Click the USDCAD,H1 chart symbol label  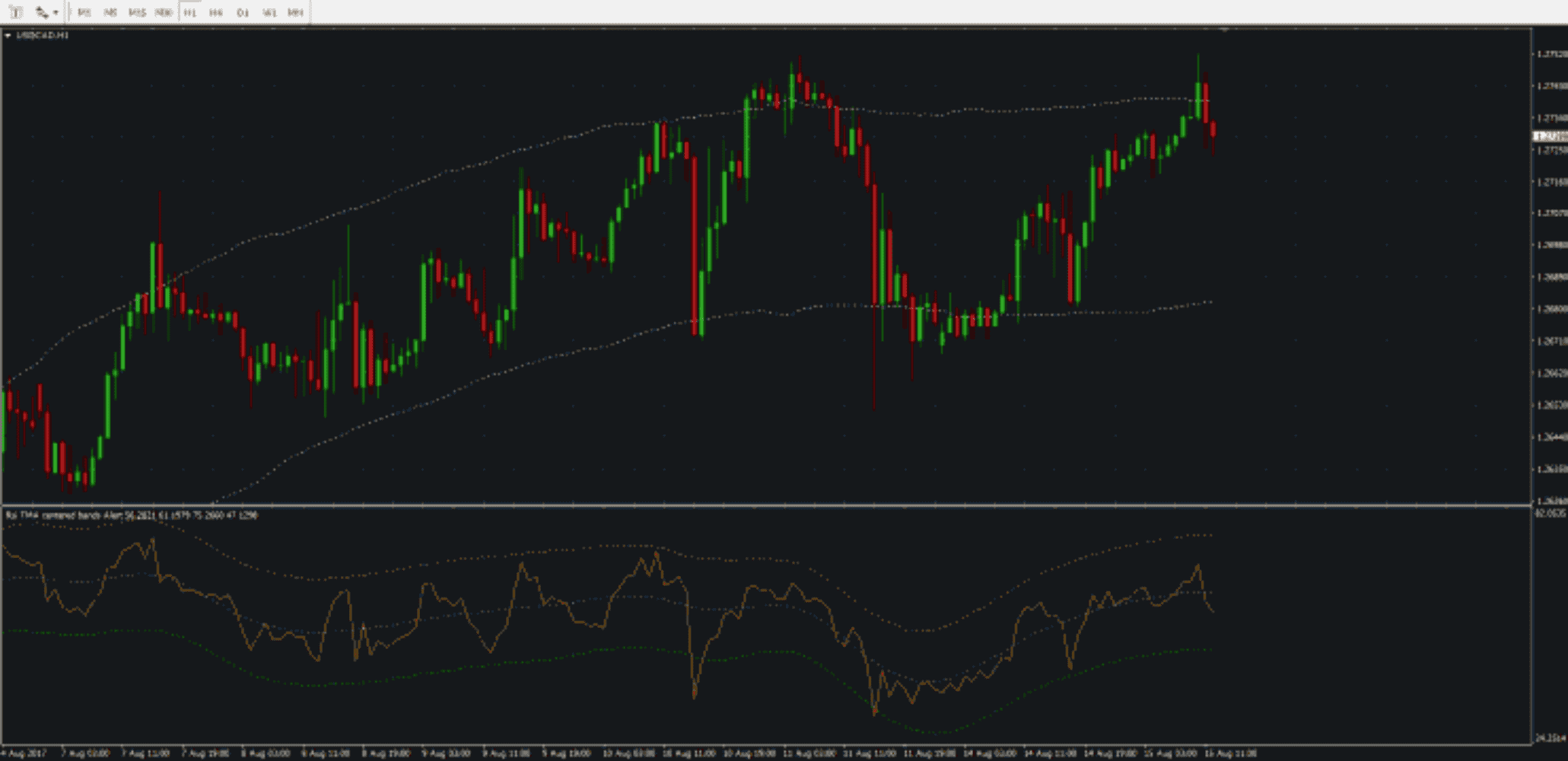[x=42, y=36]
